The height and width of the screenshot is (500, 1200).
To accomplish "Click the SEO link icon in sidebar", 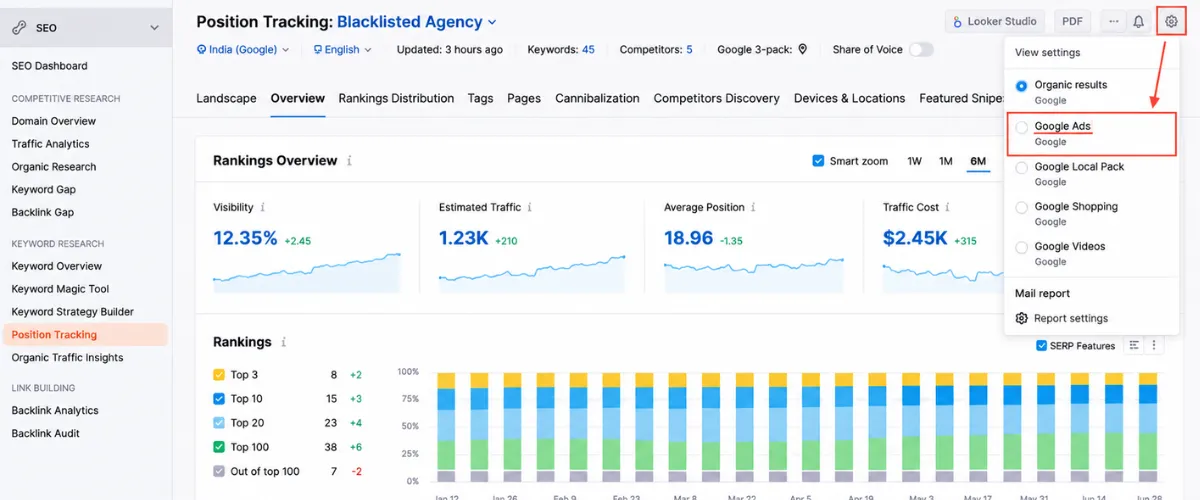I will point(19,28).
